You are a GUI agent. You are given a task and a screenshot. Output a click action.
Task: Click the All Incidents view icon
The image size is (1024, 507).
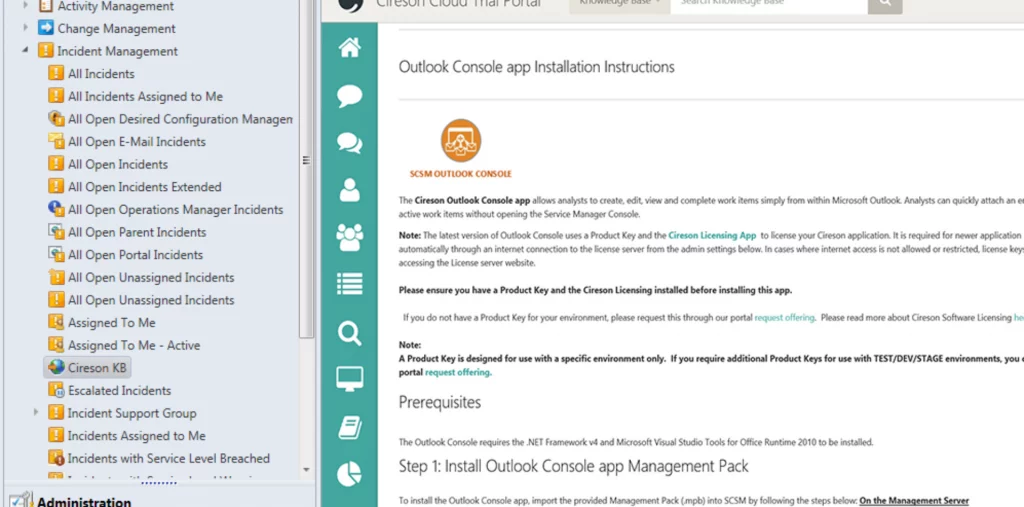[x=56, y=73]
